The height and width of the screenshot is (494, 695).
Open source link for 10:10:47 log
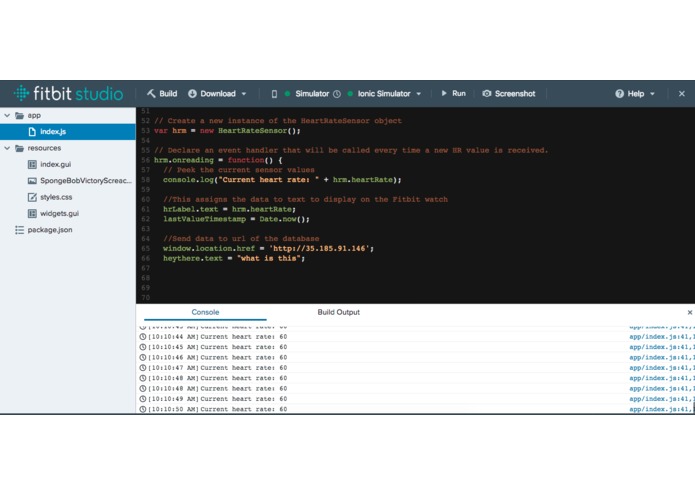pos(661,368)
